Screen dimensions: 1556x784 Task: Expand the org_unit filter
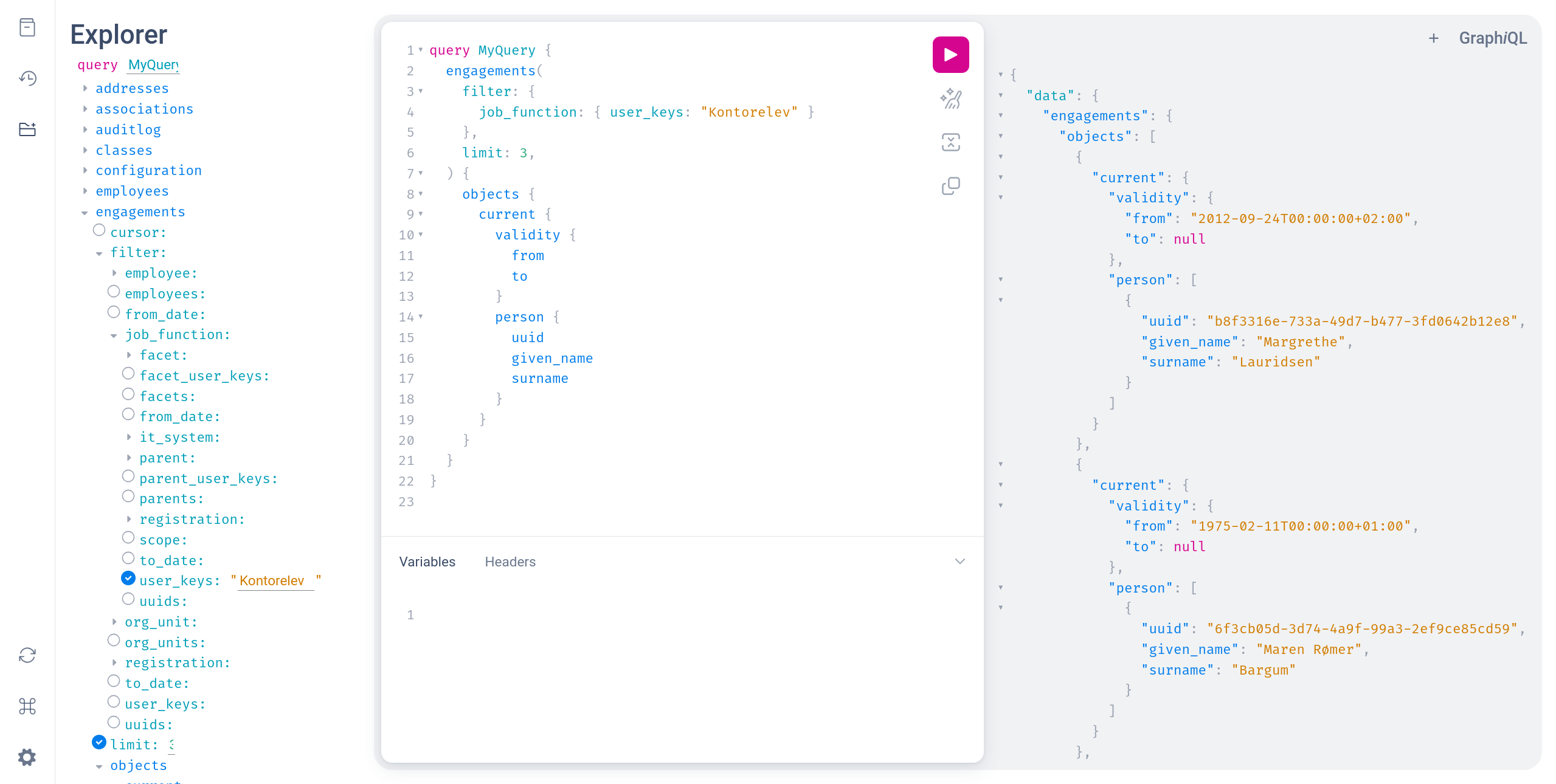click(114, 622)
